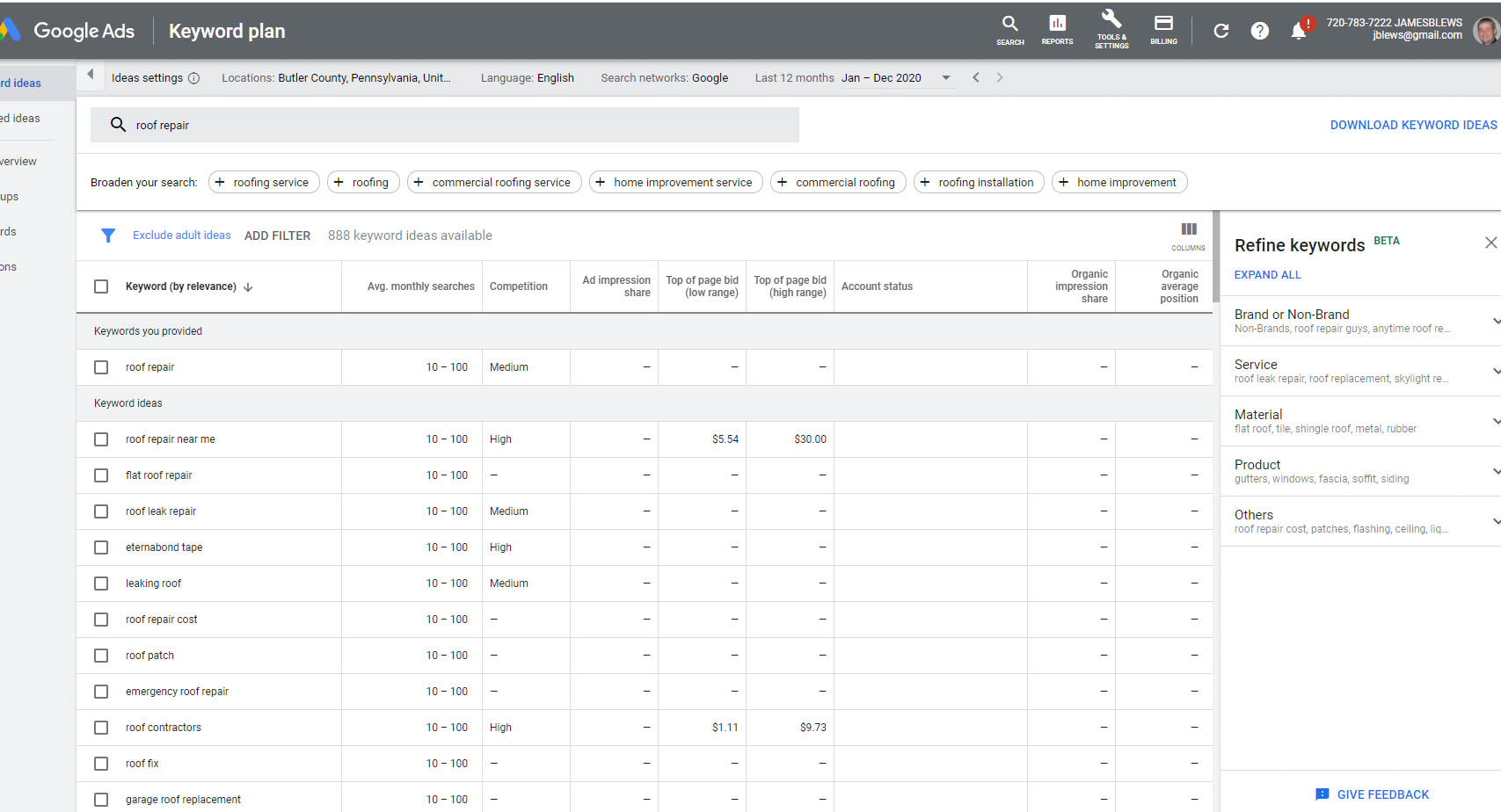Screen dimensions: 1501x812
Task: Add 'roofing service' broaden suggestion
Action: [x=264, y=182]
